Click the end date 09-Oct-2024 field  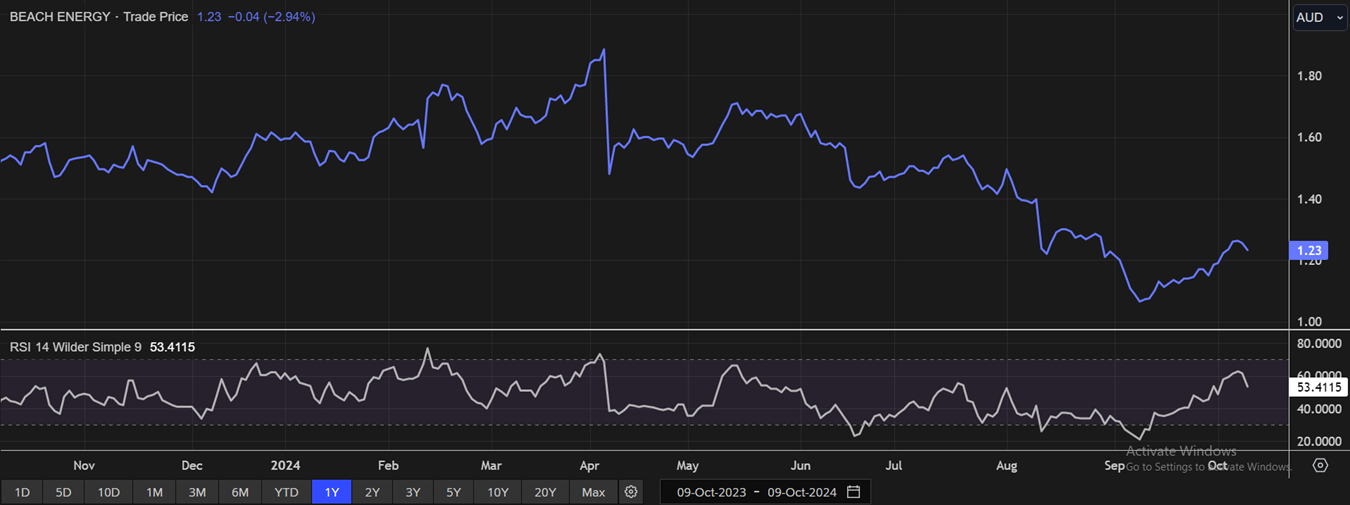(802, 492)
